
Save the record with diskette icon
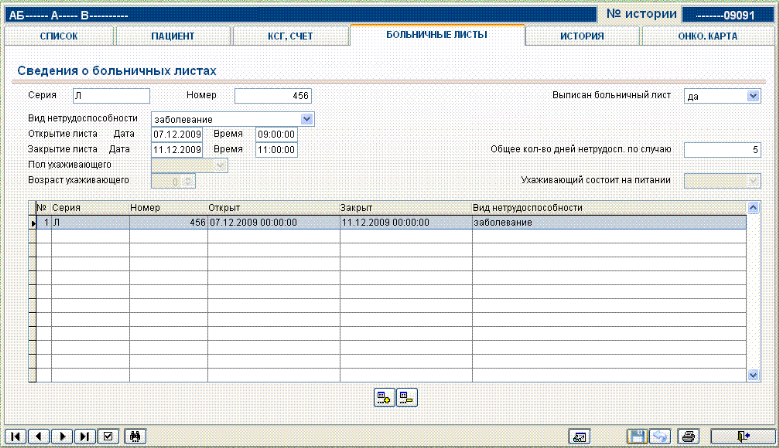pyautogui.click(x=635, y=436)
